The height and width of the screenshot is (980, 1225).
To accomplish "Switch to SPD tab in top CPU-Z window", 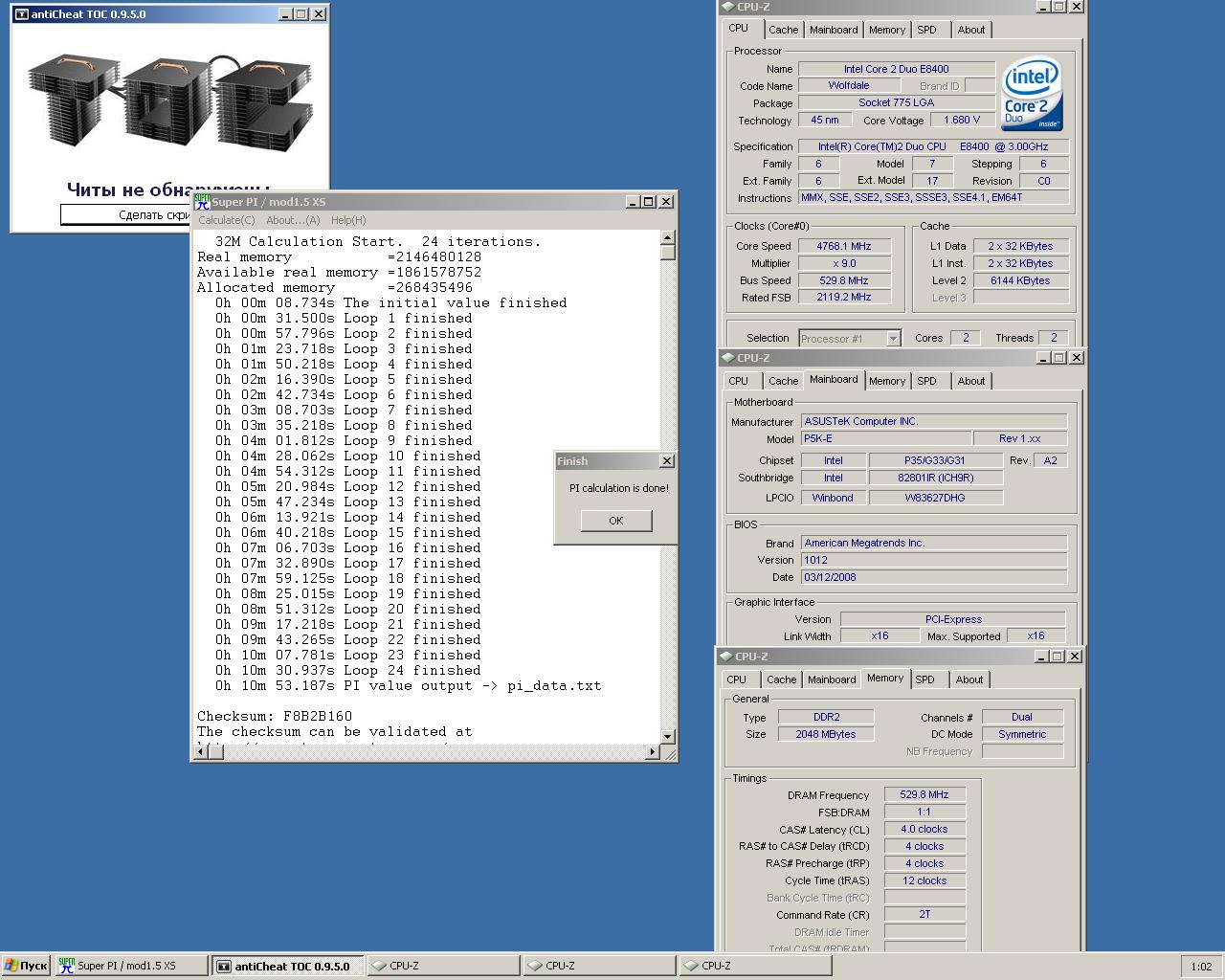I will (x=926, y=30).
